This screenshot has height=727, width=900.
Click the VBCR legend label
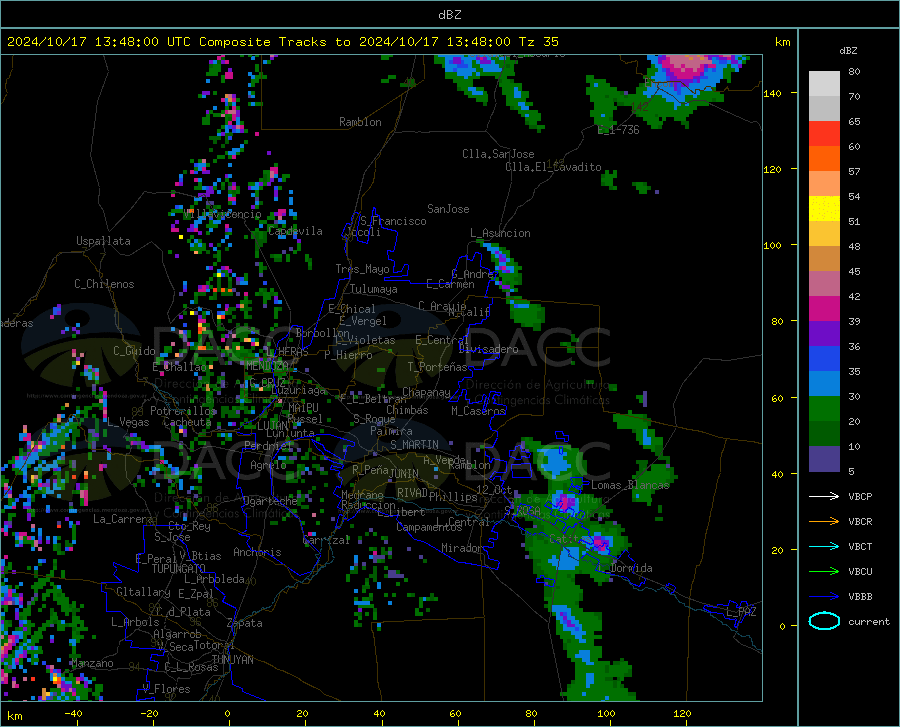point(860,522)
